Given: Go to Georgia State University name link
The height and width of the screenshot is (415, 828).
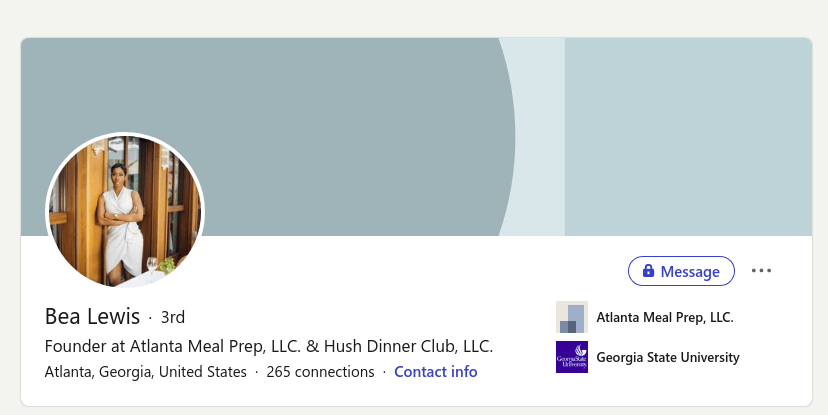Looking at the screenshot, I should click(668, 357).
